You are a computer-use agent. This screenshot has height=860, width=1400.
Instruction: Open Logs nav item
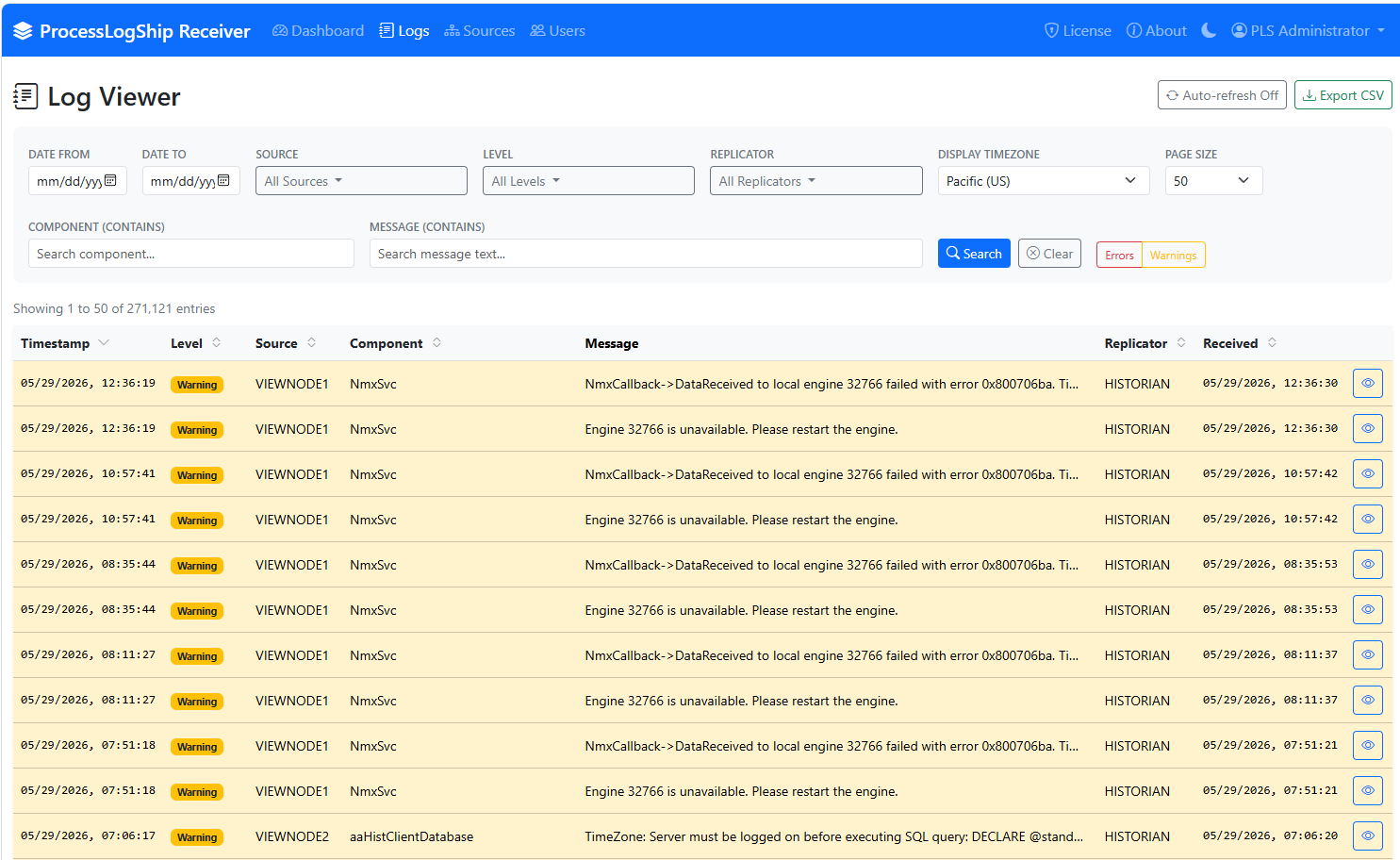pyautogui.click(x=404, y=30)
